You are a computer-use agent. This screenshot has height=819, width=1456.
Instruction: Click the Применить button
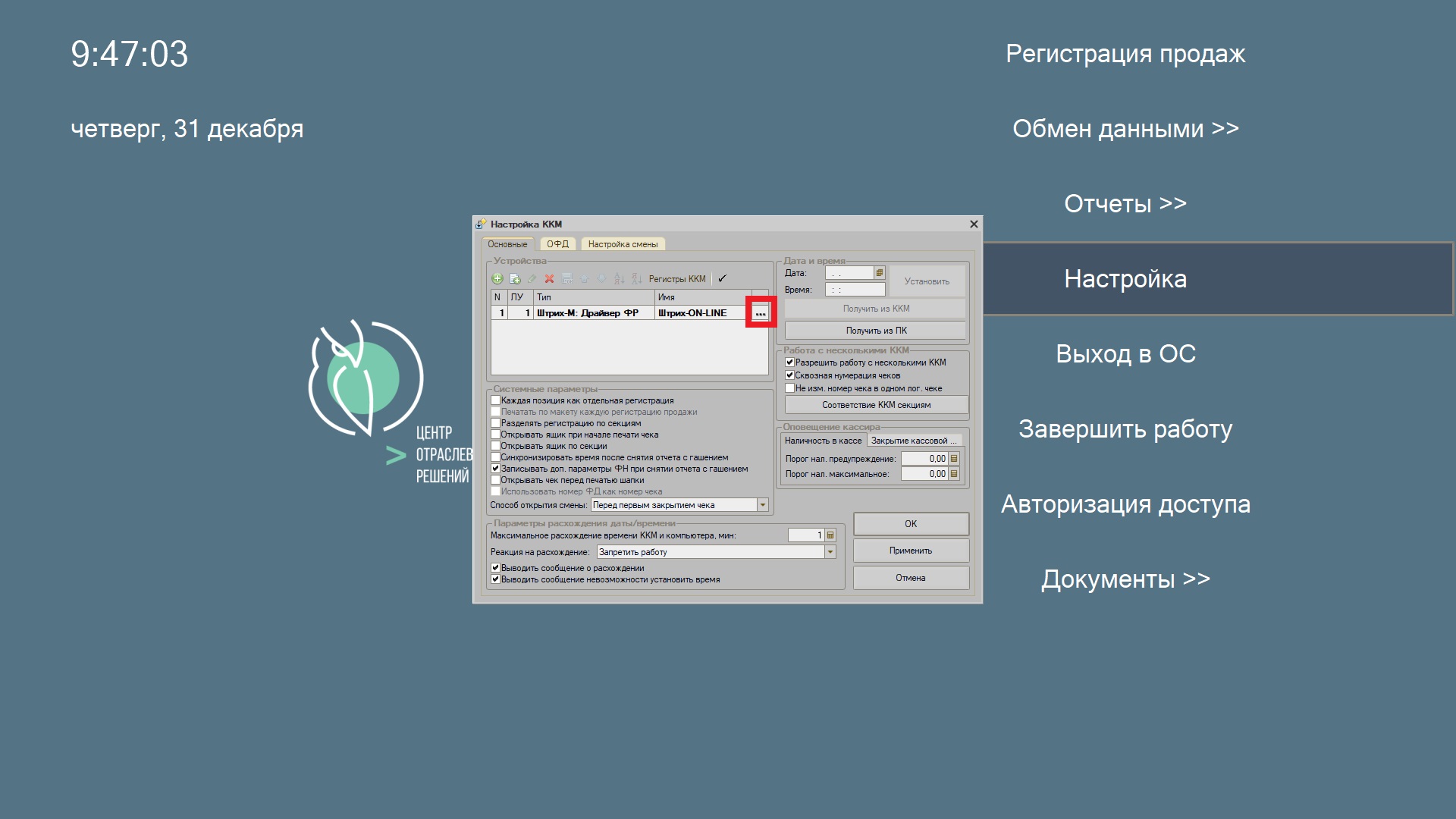pyautogui.click(x=910, y=549)
